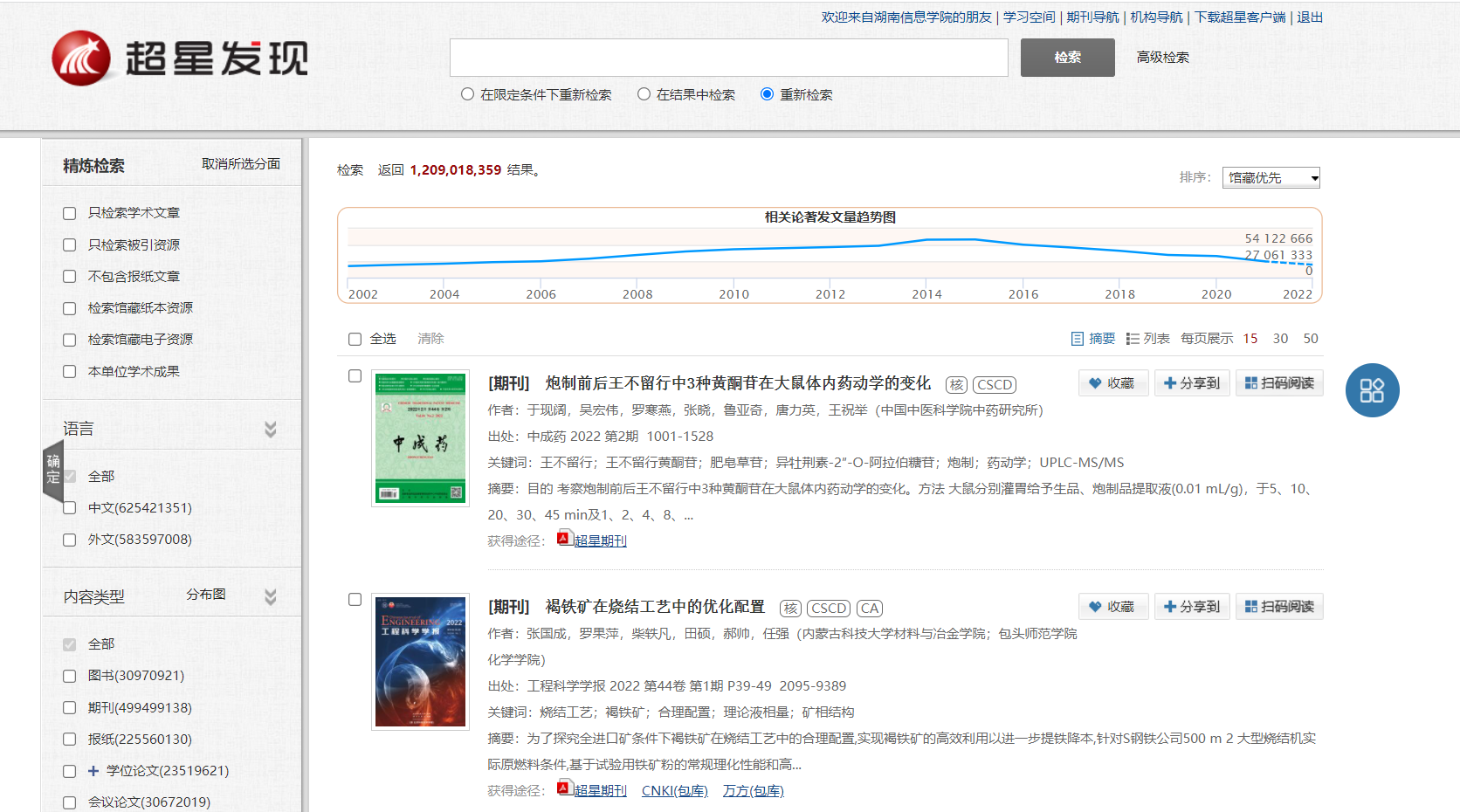Click the 核 badge on 褐铁矿 result
The height and width of the screenshot is (812, 1460).
pos(791,609)
